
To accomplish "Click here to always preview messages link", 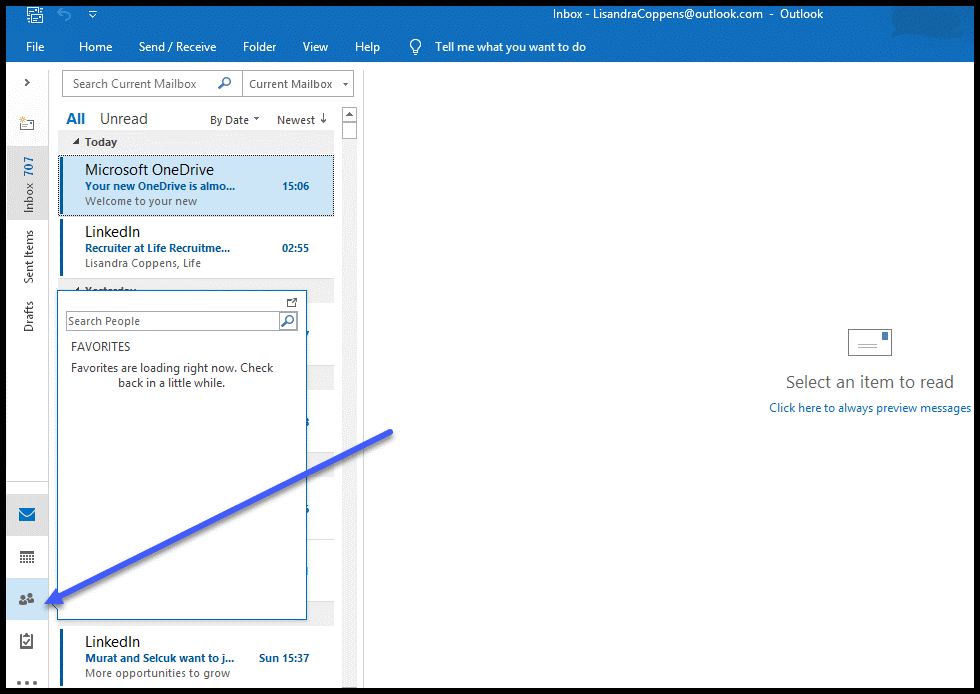I will pyautogui.click(x=869, y=408).
